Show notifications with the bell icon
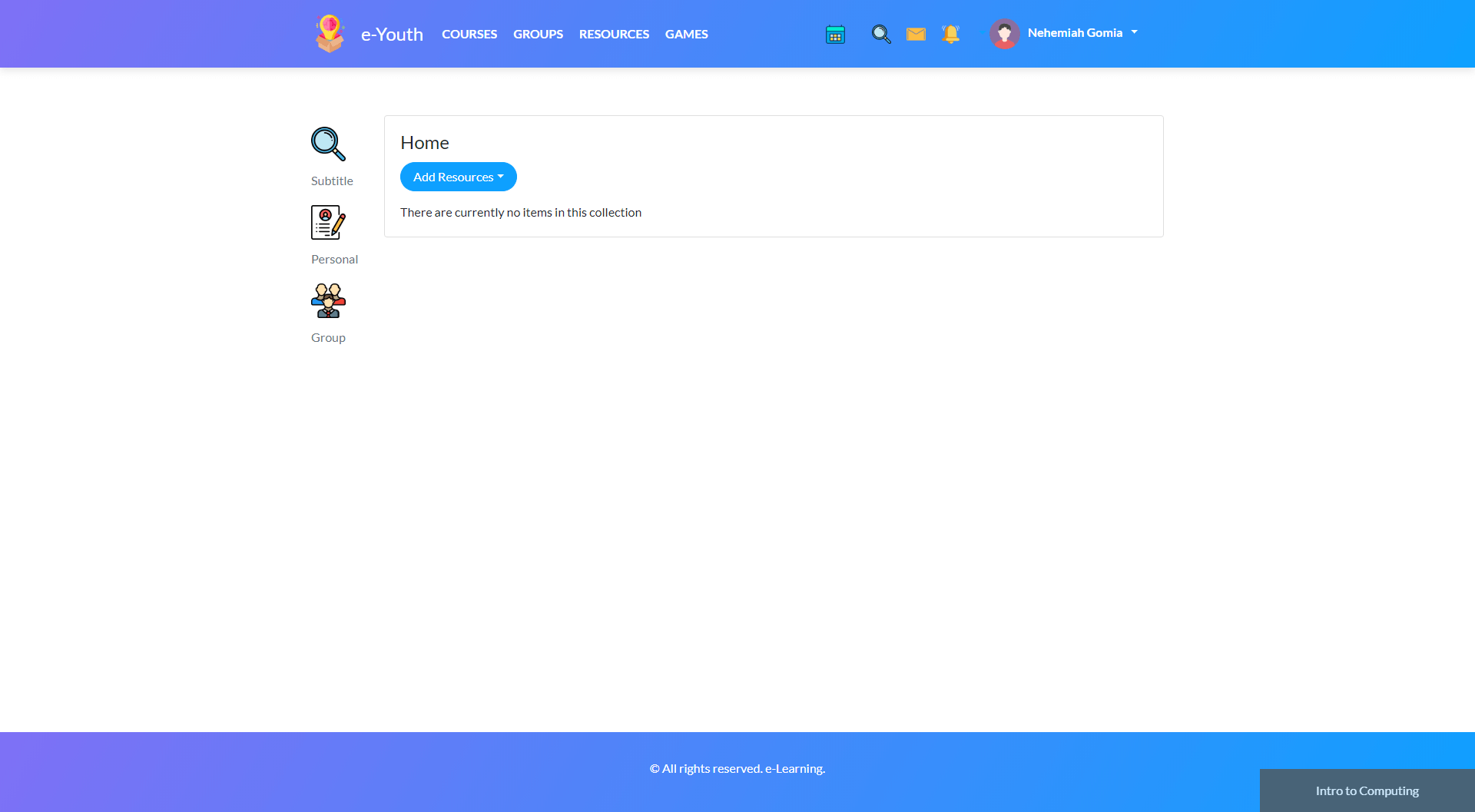The image size is (1475, 812). pos(950,35)
